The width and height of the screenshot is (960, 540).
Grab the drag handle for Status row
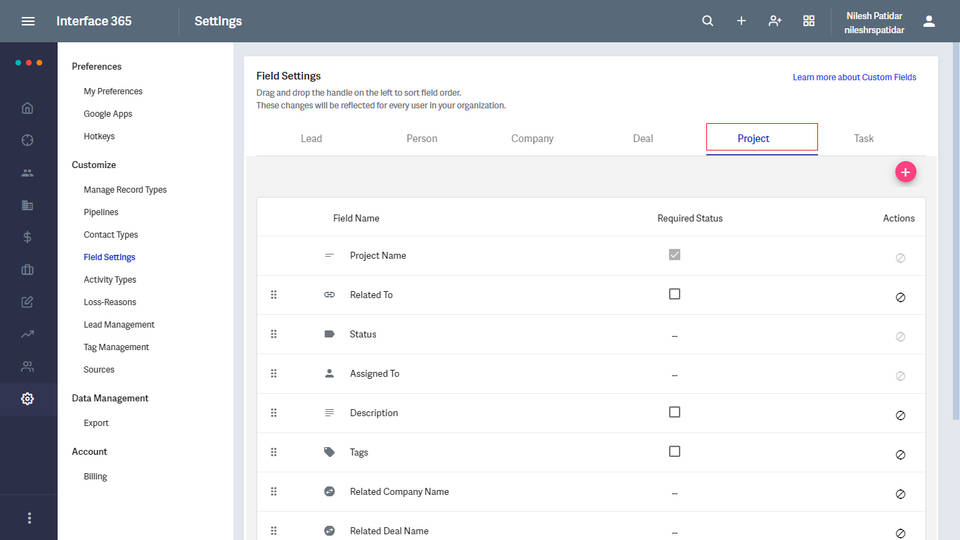tap(274, 334)
